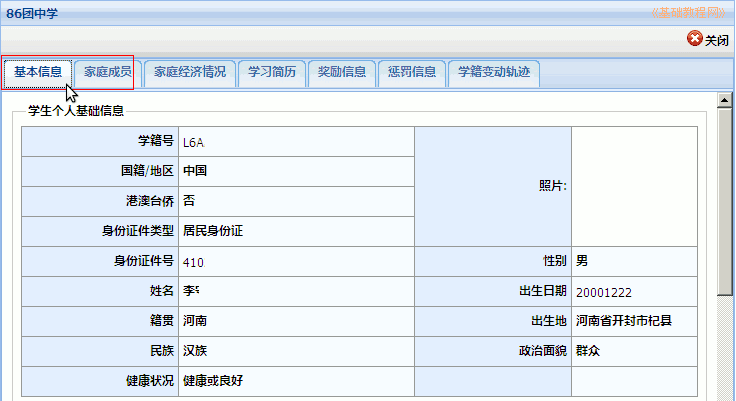Click the 健康或良好 cell
The image size is (736, 401).
pyautogui.click(x=296, y=381)
